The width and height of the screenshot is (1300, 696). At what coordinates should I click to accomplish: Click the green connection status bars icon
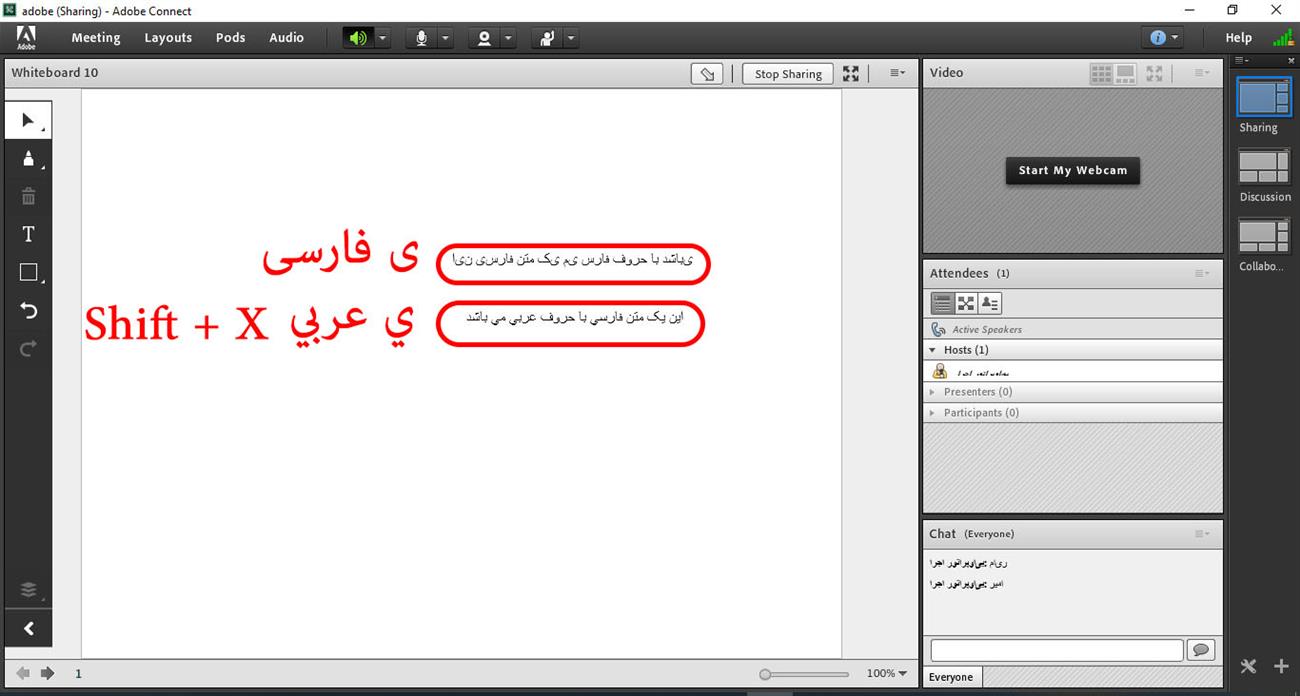pyautogui.click(x=1282, y=38)
